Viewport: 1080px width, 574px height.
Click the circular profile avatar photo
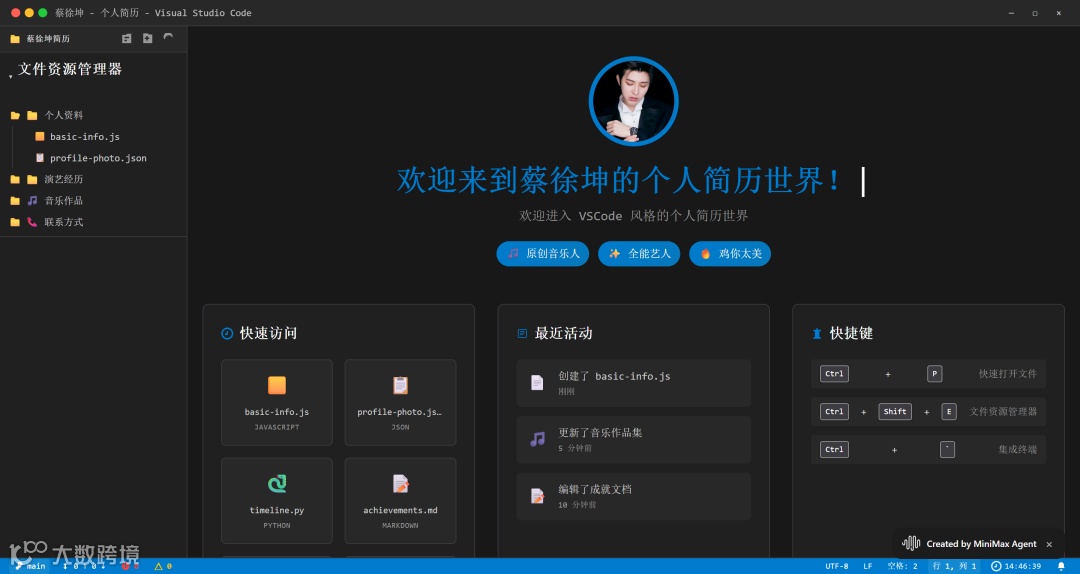coord(634,101)
